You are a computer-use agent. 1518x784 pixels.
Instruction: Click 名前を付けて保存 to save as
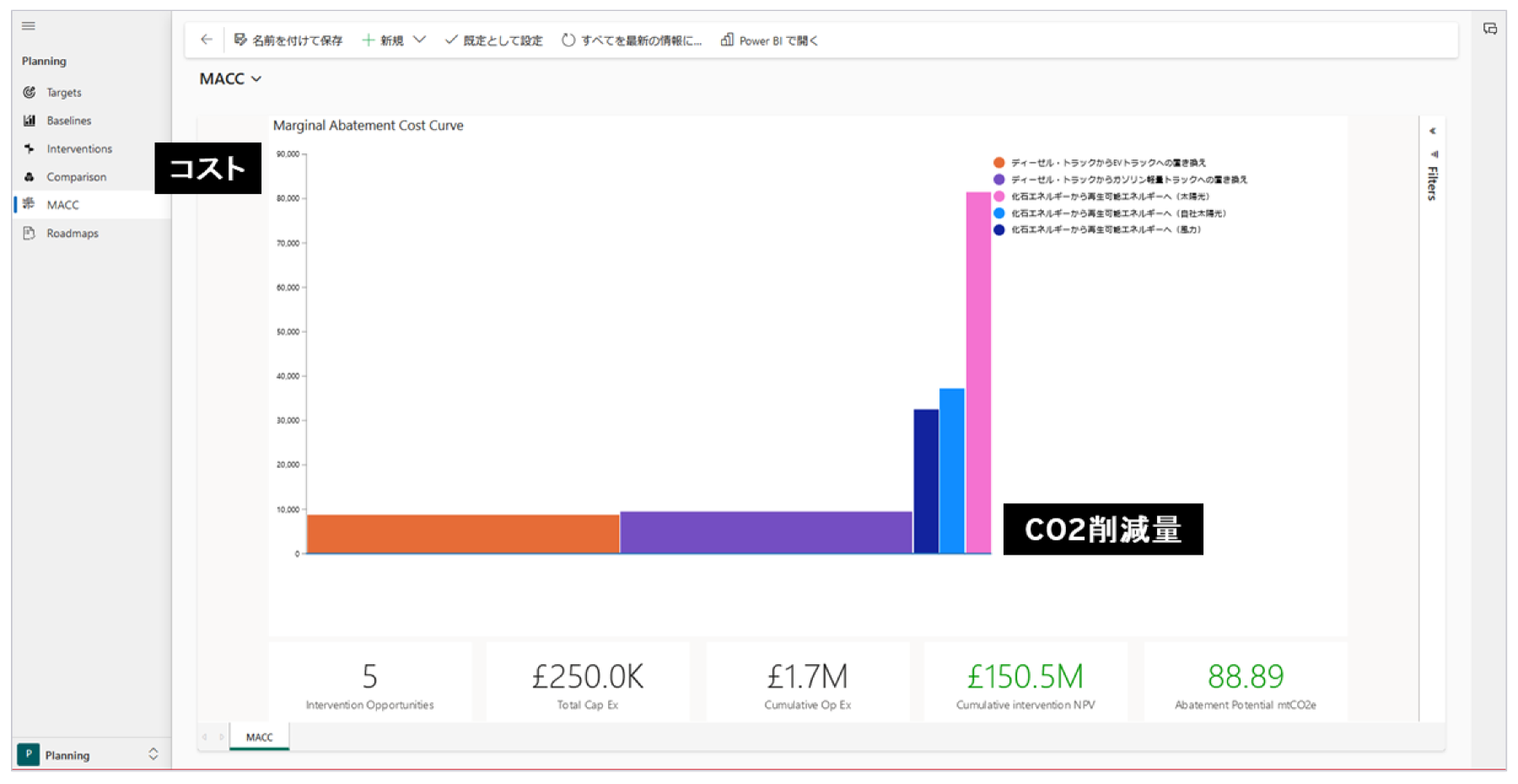coord(288,40)
